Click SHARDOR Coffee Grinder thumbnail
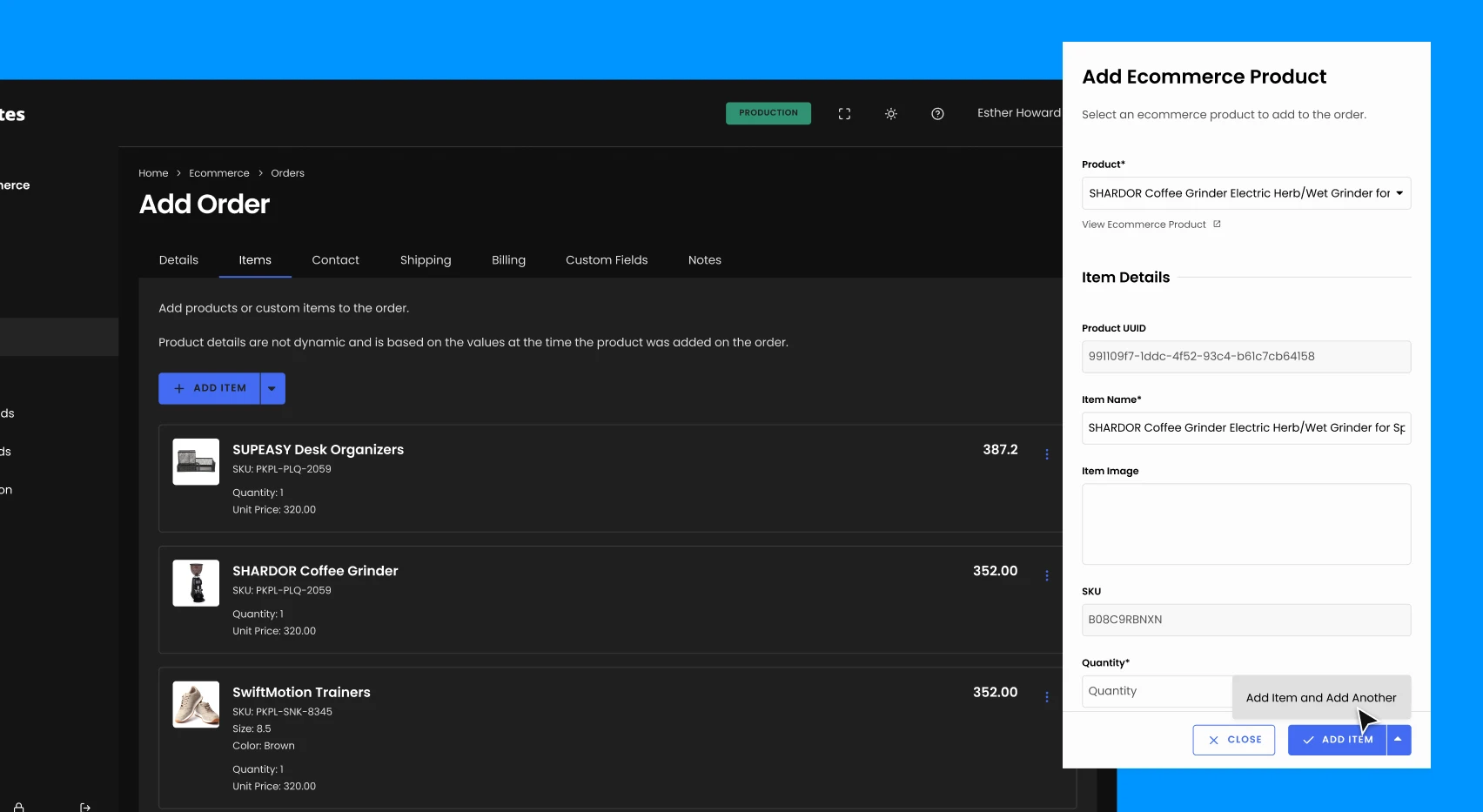Viewport: 1483px width, 812px height. [x=196, y=582]
